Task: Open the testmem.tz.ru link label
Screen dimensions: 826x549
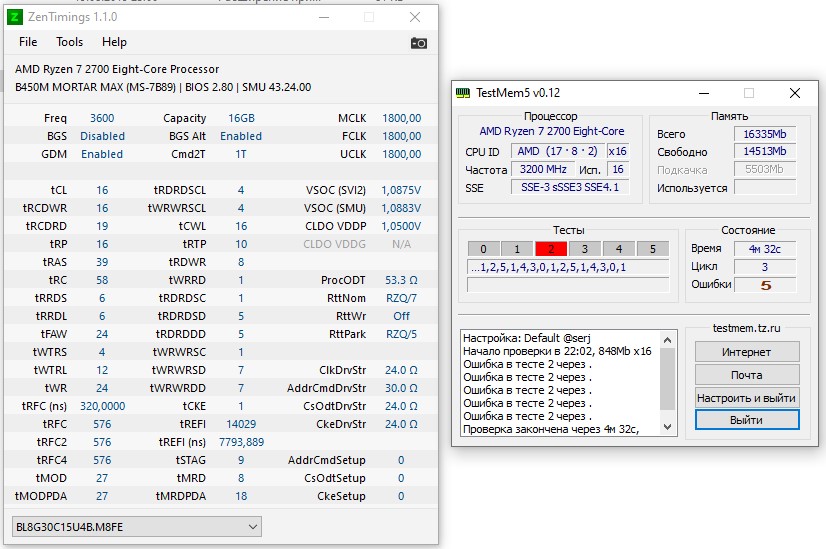Action: click(746, 328)
